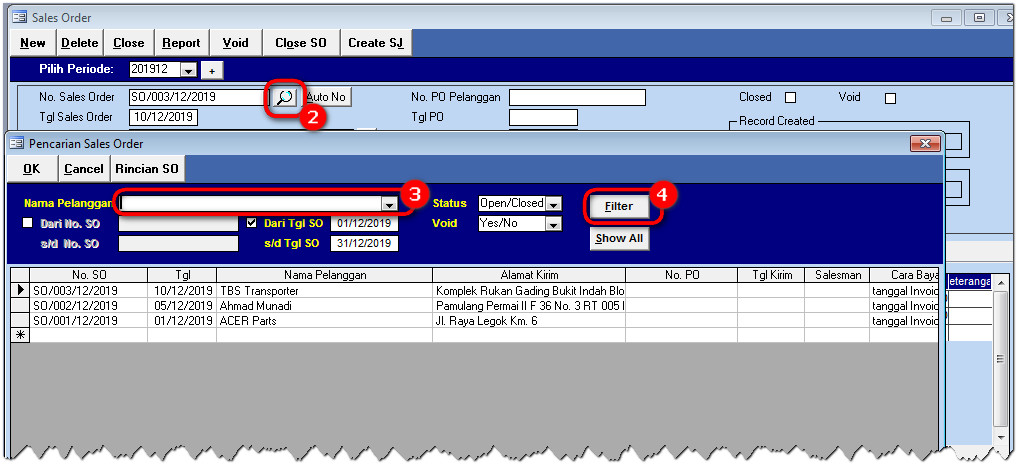This screenshot has width=1017, height=470.
Task: Open the Status Open/Closed dropdown
Action: 553,204
